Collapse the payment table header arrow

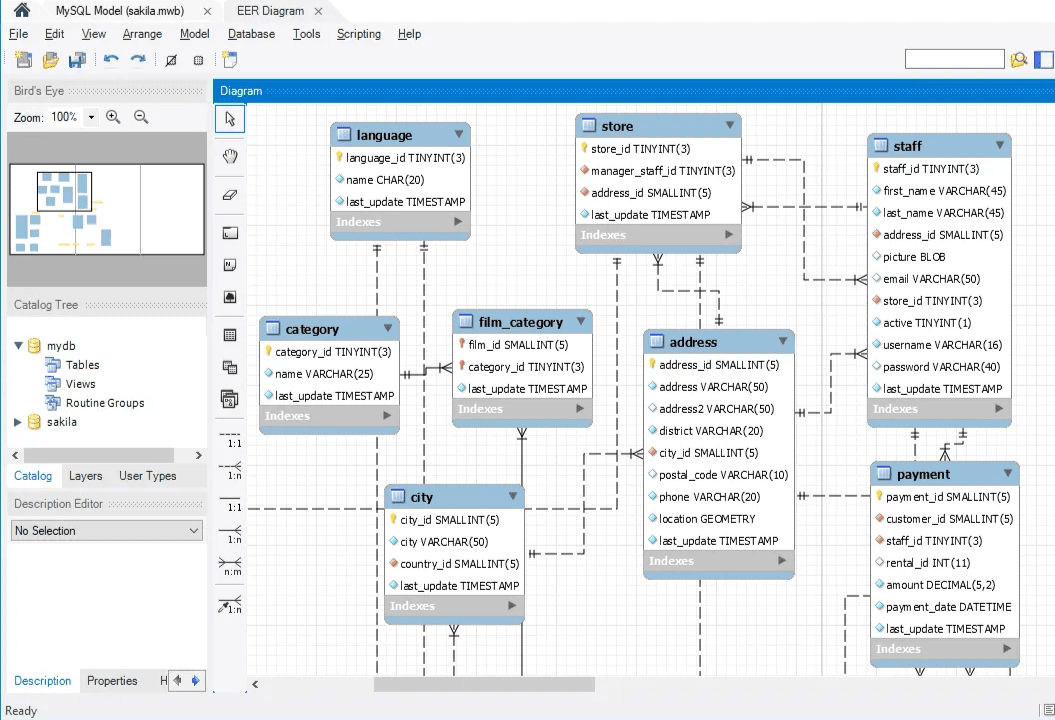tap(1008, 473)
